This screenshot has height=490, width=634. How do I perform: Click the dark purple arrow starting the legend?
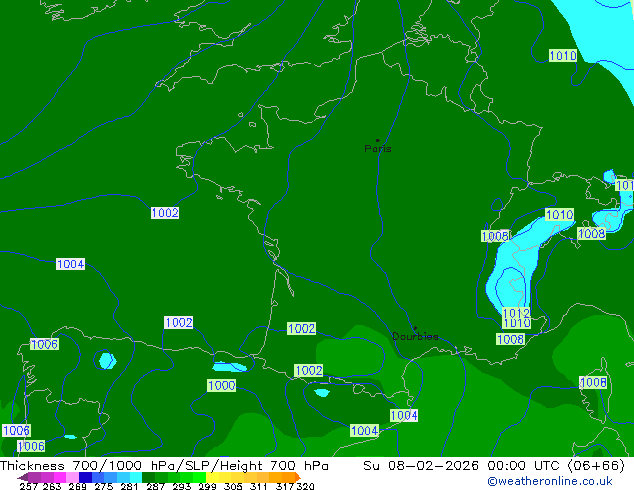pyautogui.click(x=23, y=477)
